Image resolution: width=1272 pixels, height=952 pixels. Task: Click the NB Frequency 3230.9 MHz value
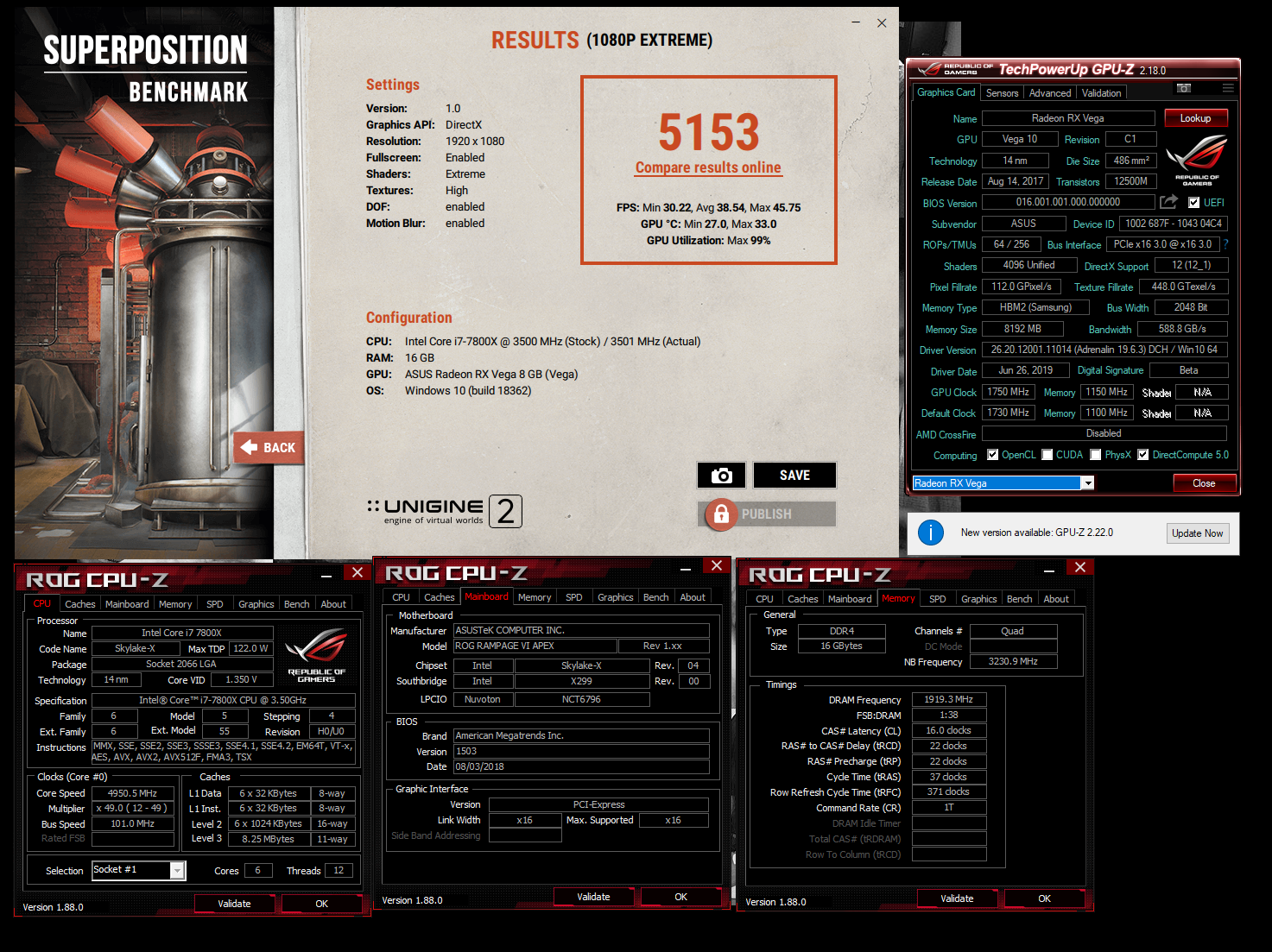pyautogui.click(x=1013, y=661)
